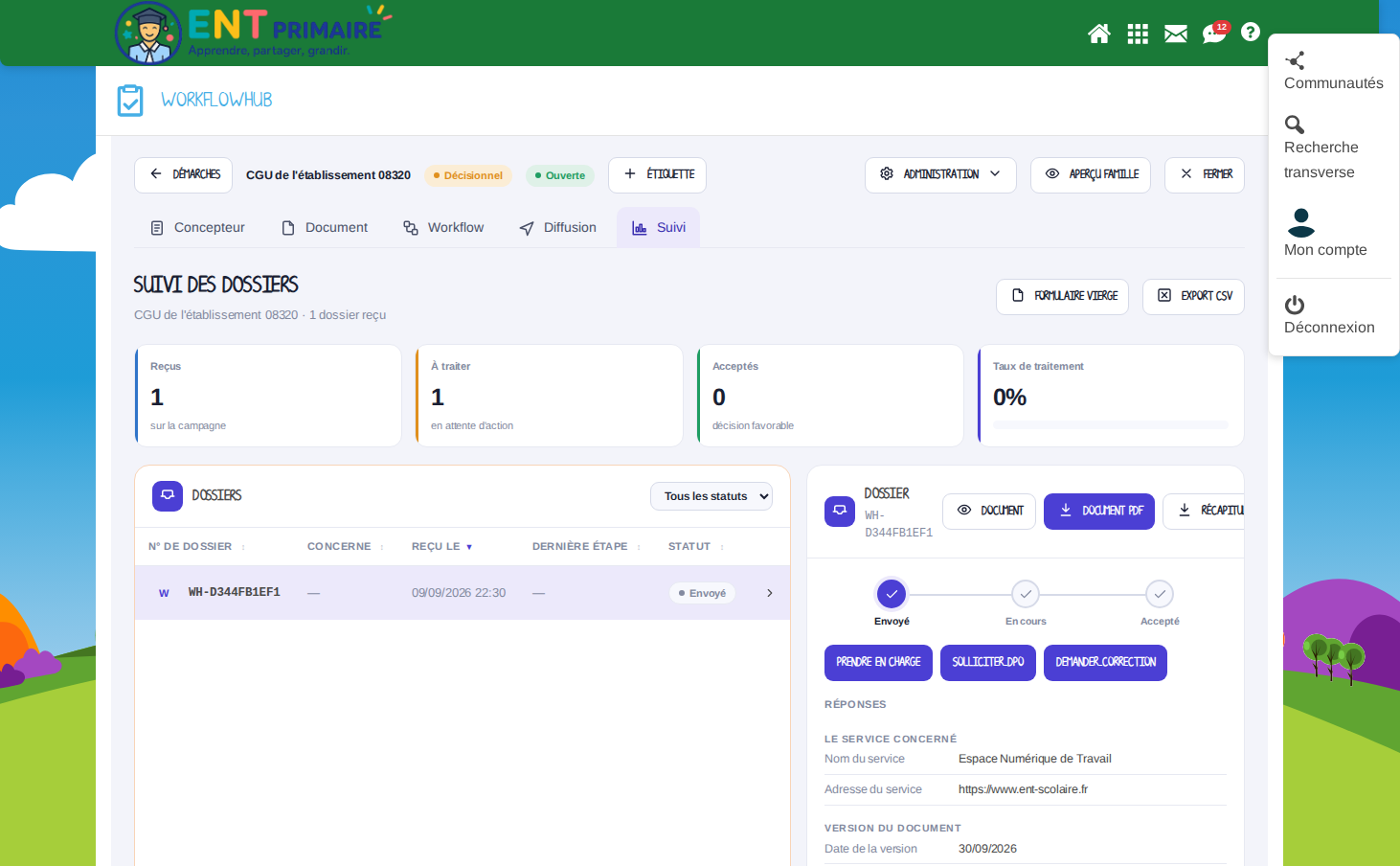Open the chat notifications icon with badge
Viewport: 1400px width, 866px height.
[1214, 33]
